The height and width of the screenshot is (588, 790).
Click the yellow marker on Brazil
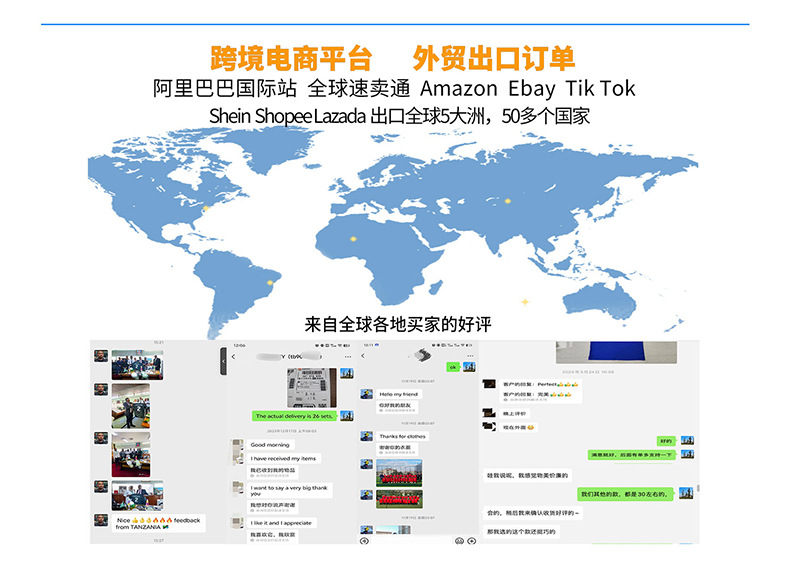(270, 283)
